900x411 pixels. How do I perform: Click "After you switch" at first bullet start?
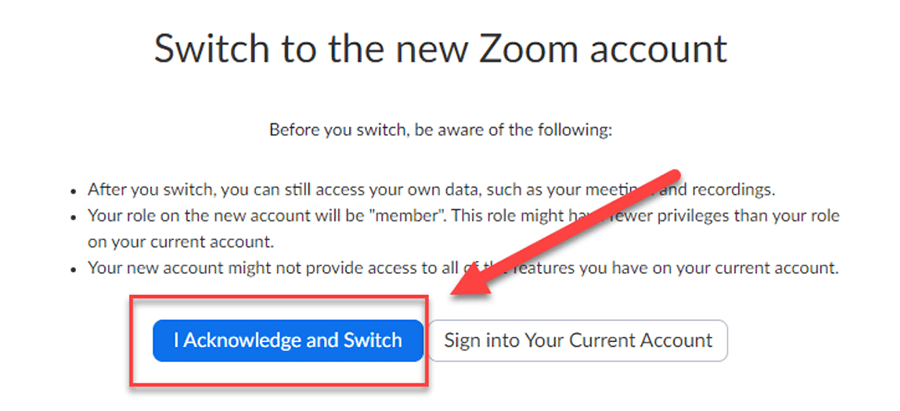(x=147, y=189)
